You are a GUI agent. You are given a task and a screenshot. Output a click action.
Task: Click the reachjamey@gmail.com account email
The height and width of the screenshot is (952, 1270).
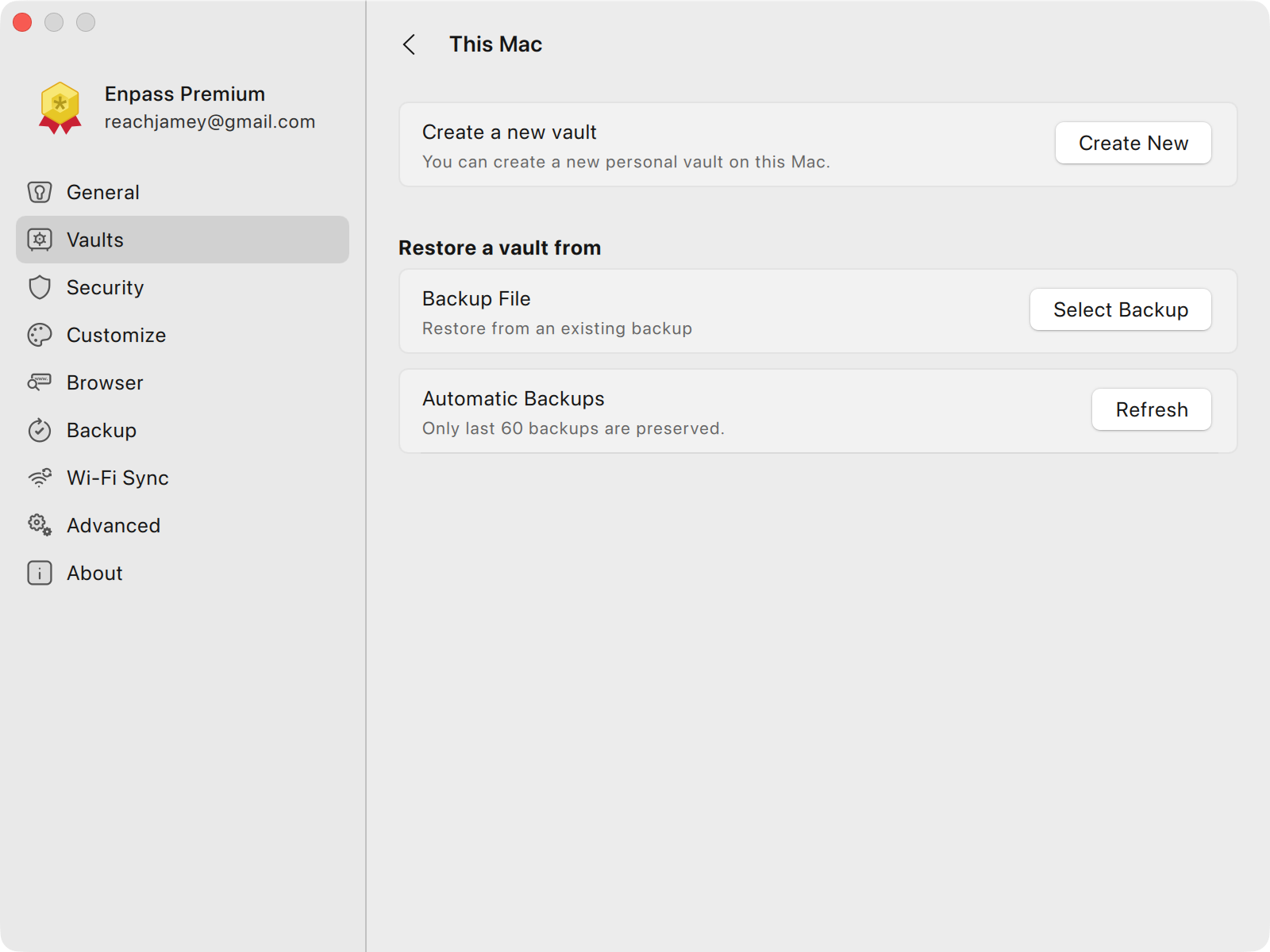coord(210,121)
